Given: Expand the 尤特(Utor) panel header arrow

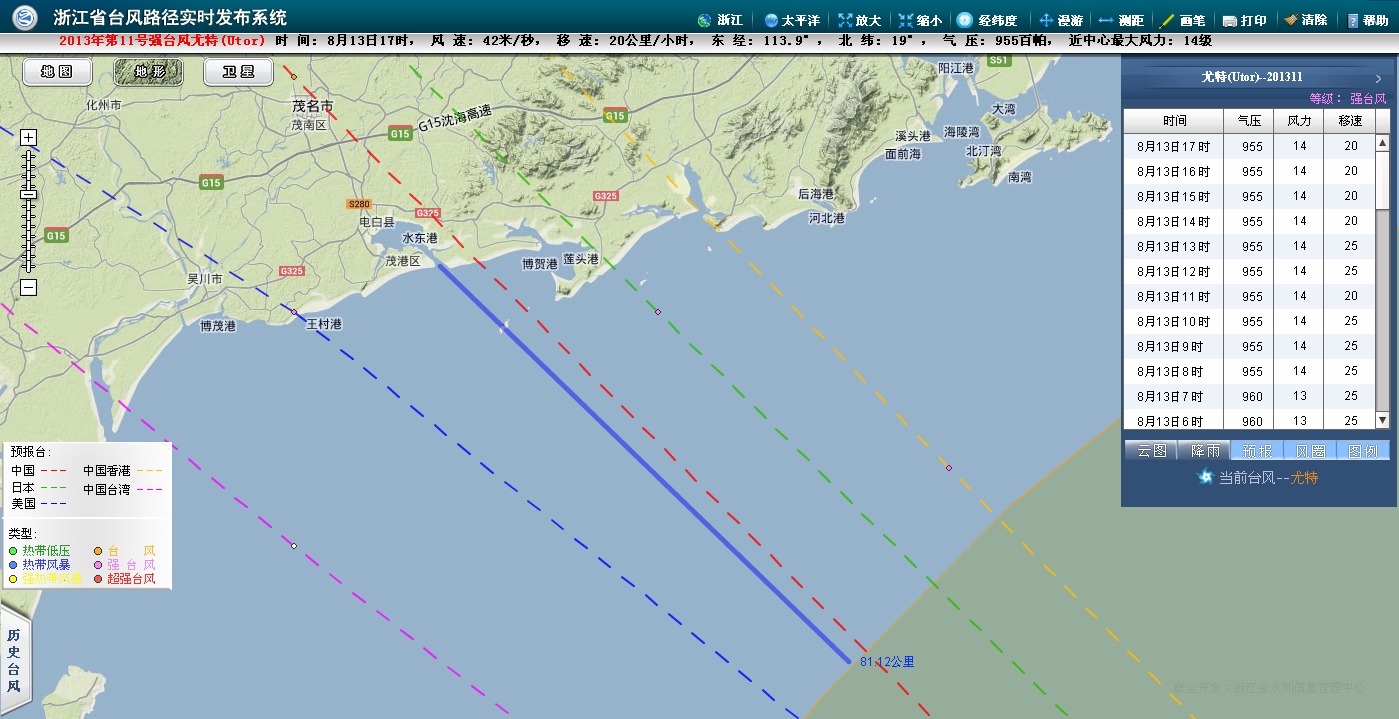Looking at the screenshot, I should (1378, 78).
